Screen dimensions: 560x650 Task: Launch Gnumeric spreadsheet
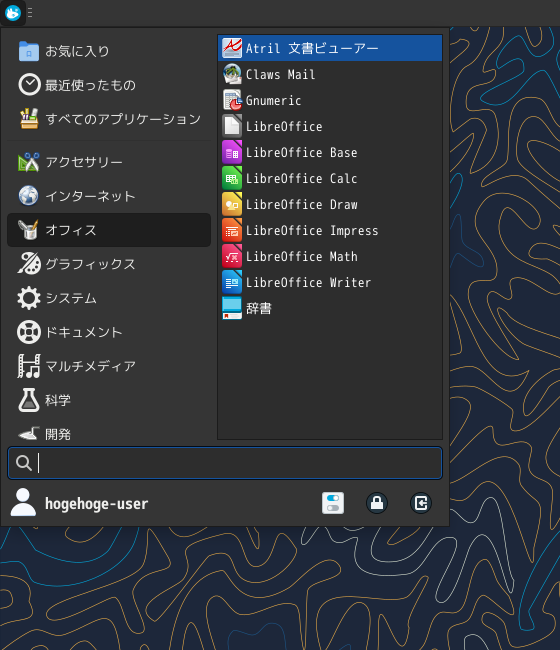[x=330, y=101]
